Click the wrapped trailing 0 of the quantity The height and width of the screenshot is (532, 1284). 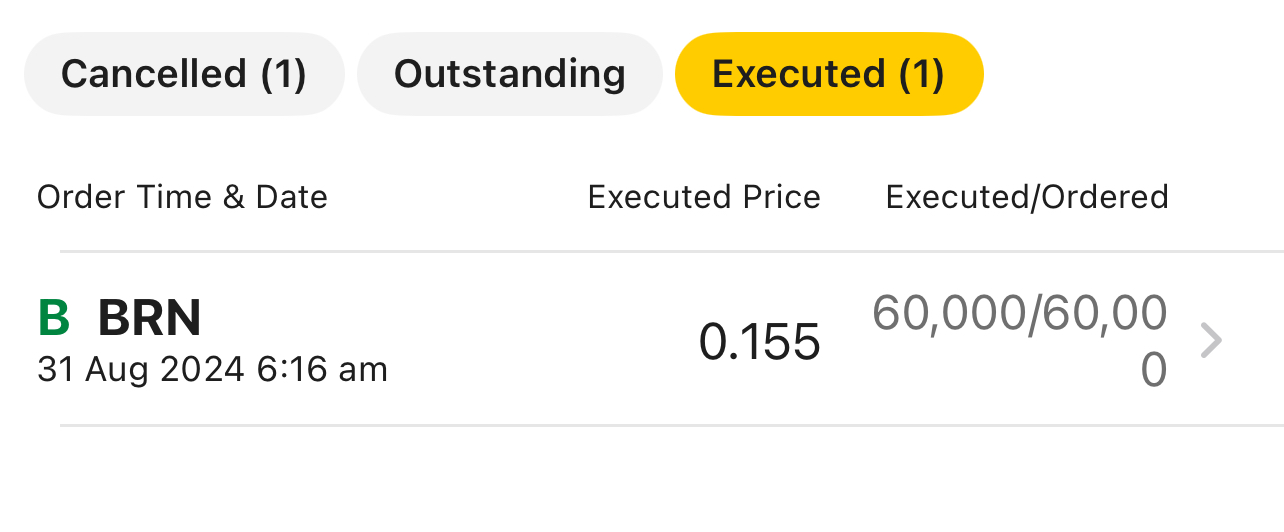1153,371
